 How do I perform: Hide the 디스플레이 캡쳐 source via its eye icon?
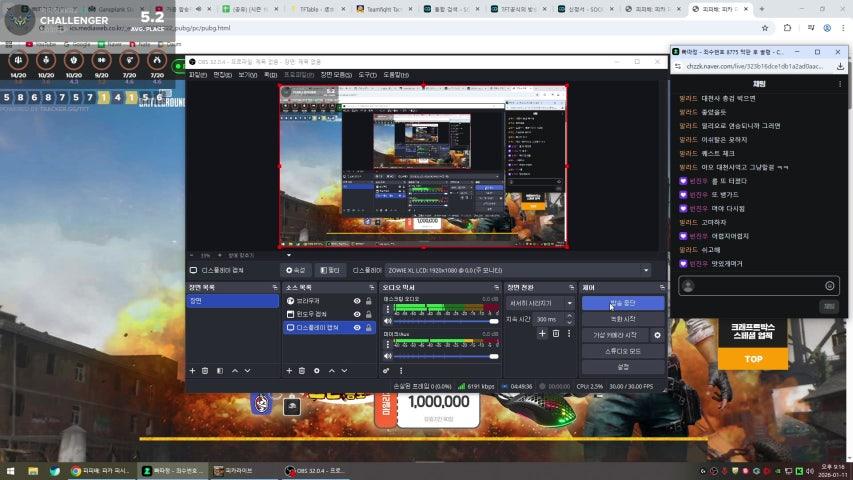[357, 327]
